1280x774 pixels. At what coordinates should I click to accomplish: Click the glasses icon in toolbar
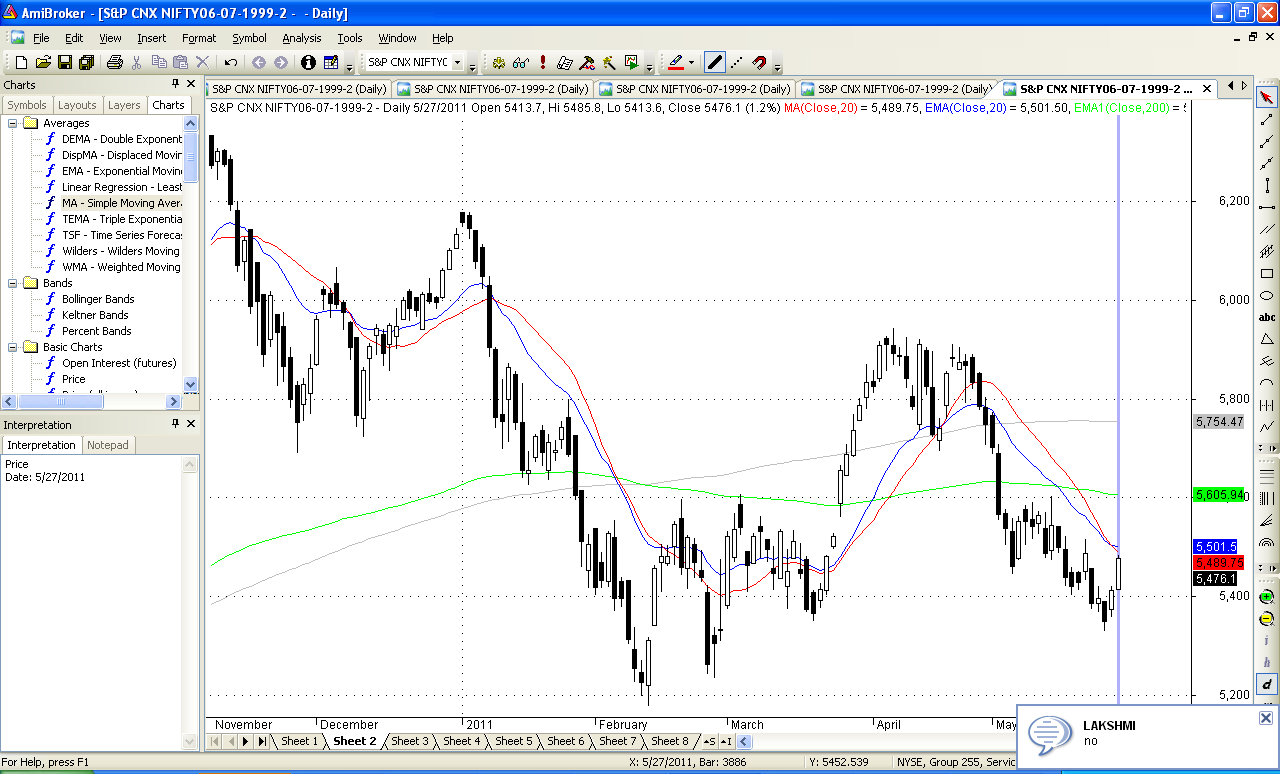click(x=520, y=62)
